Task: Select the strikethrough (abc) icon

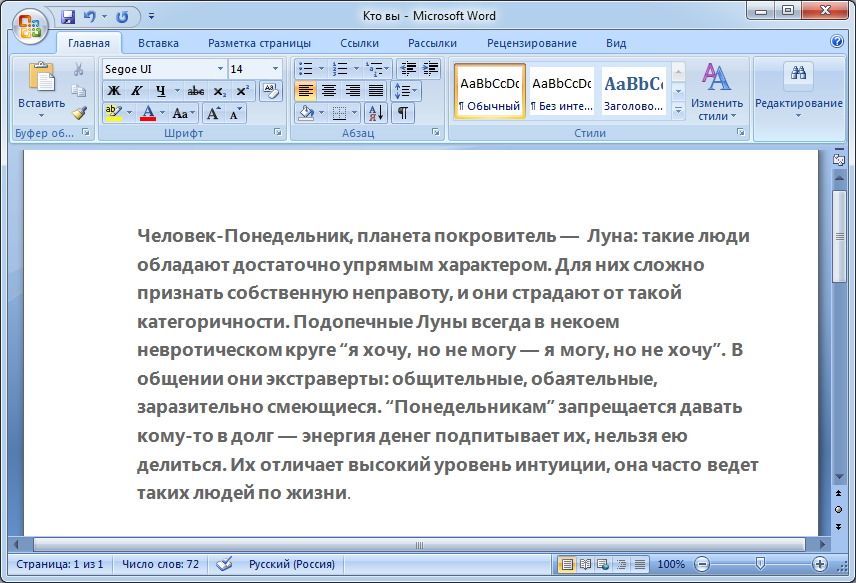Action: point(196,91)
